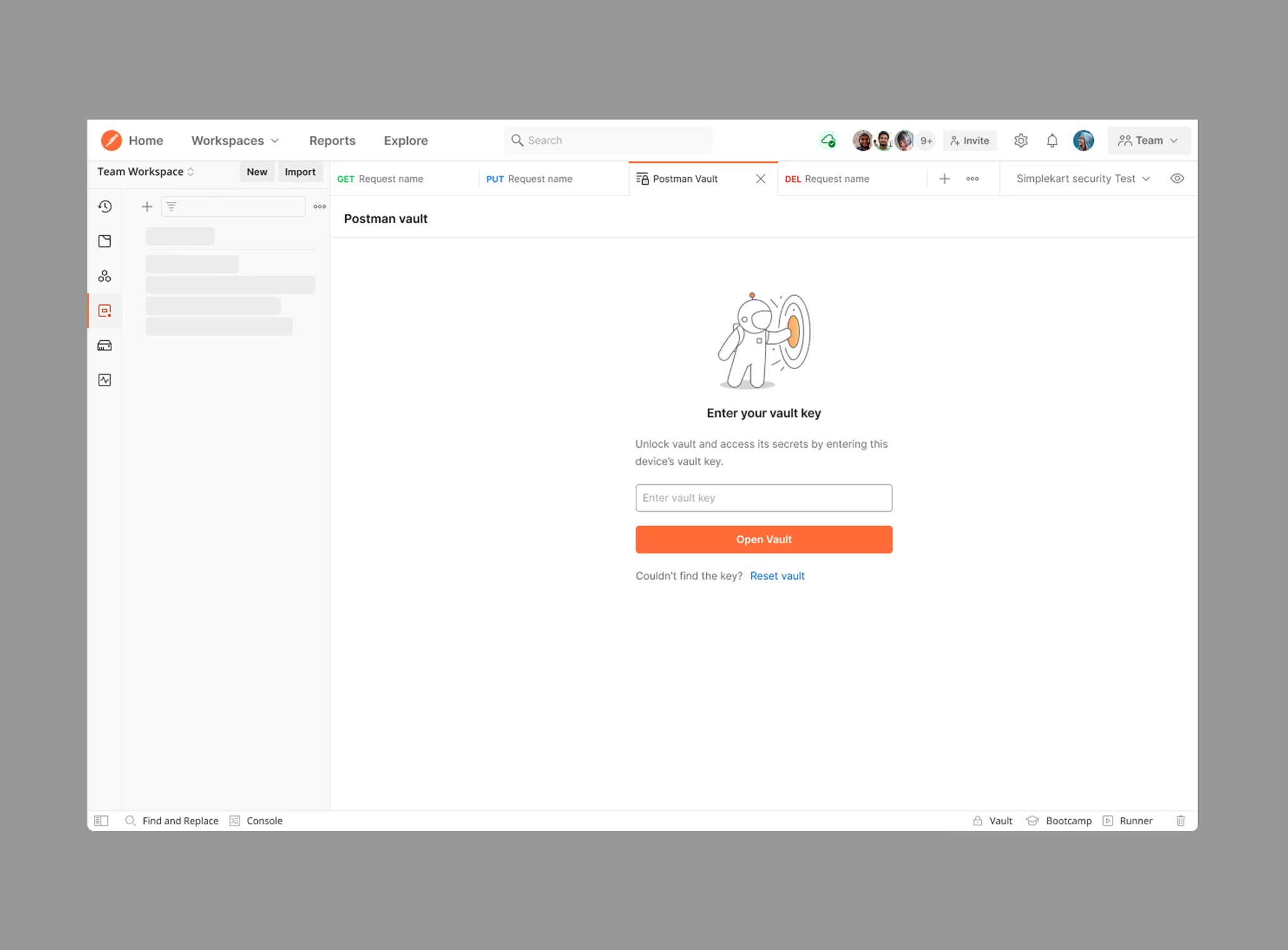Switch to PUT Request name tab

(x=553, y=179)
